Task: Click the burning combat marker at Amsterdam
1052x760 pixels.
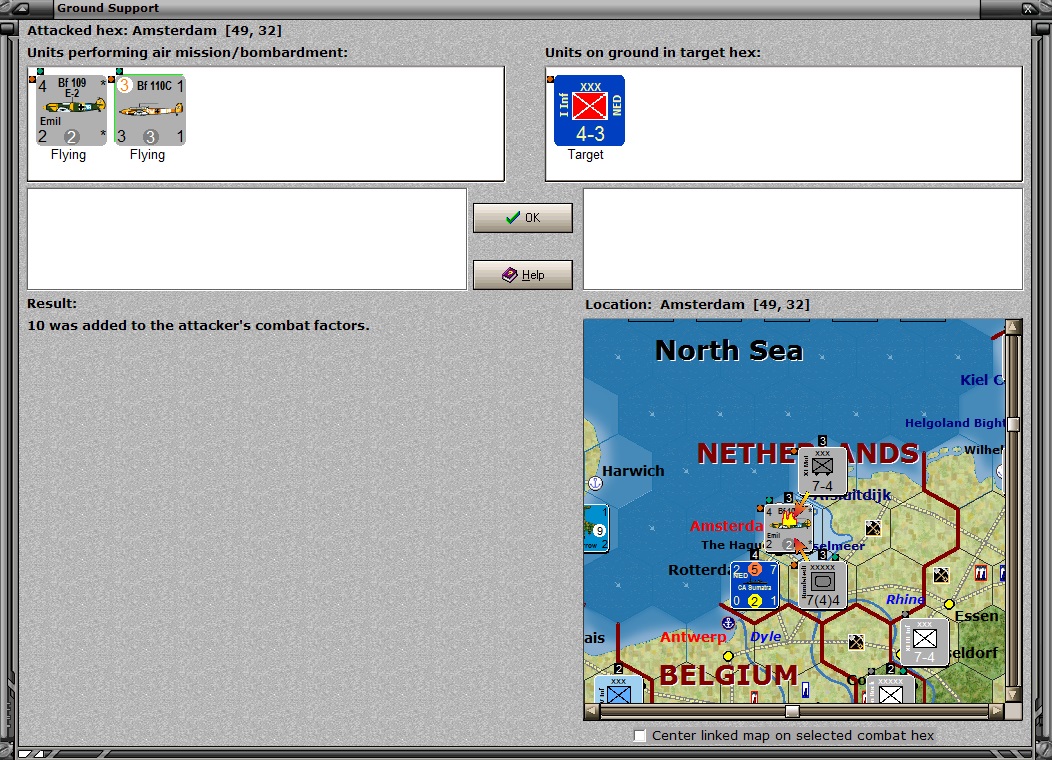Action: pyautogui.click(x=790, y=518)
